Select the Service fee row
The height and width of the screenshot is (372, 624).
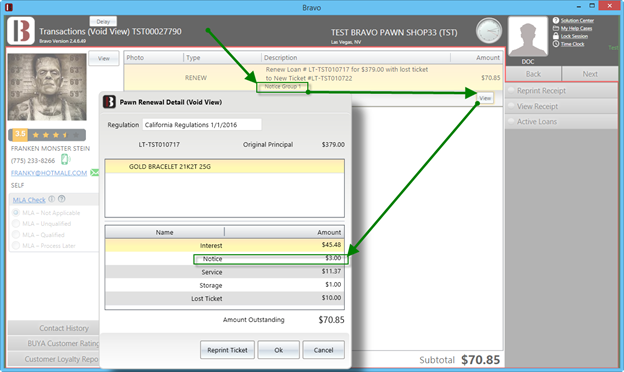224,272
